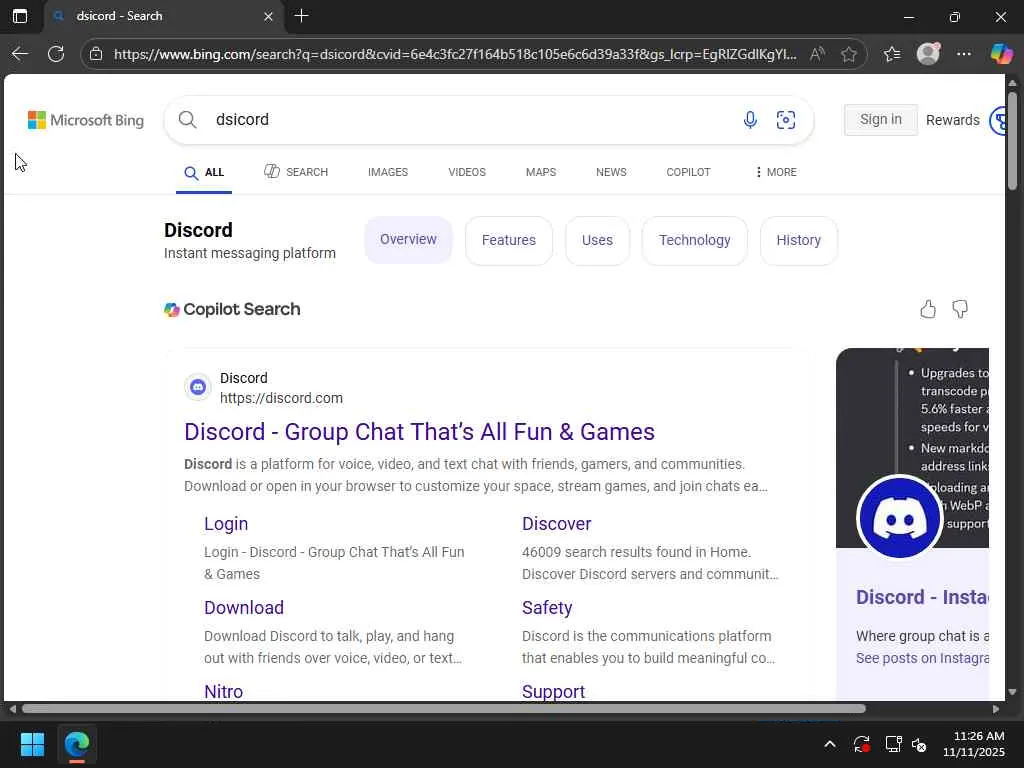The width and height of the screenshot is (1024, 768).
Task: Open Settings and more ellipsis menu
Action: click(964, 54)
